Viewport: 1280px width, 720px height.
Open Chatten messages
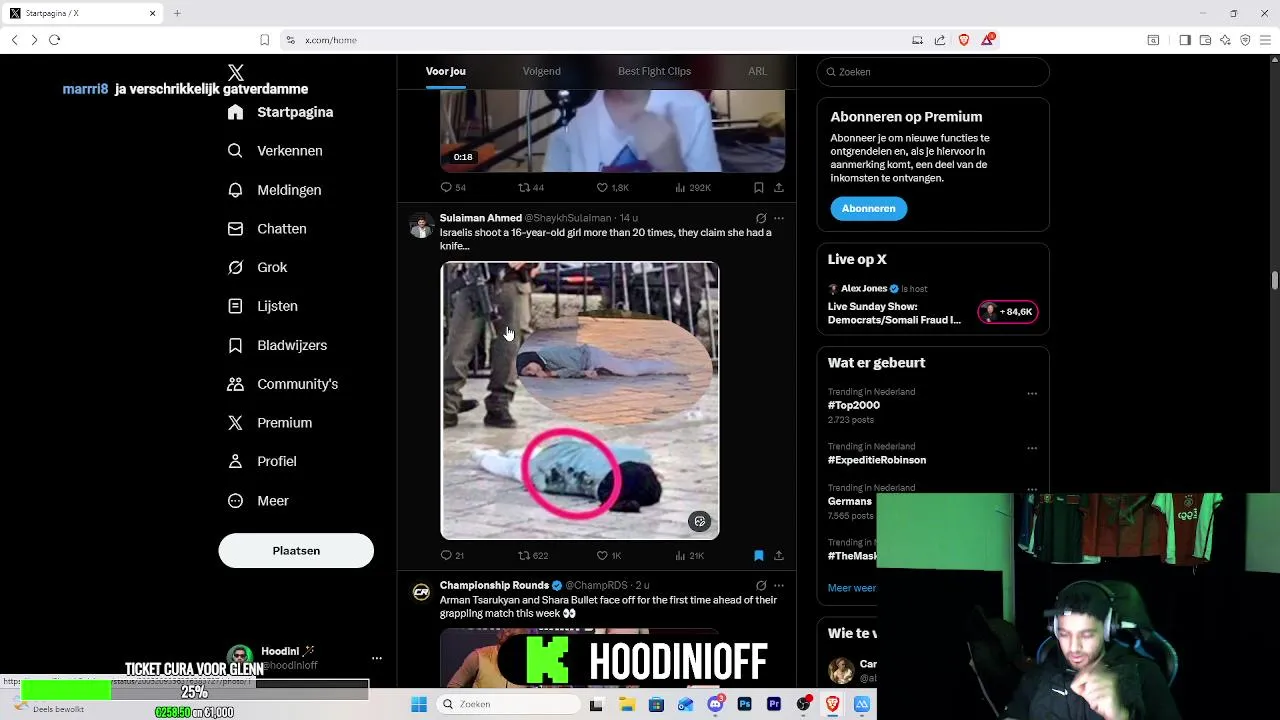[x=267, y=229]
